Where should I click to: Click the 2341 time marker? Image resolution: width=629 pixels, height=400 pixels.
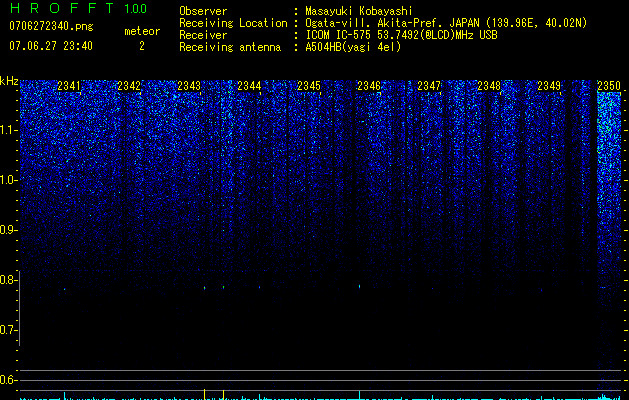click(69, 86)
